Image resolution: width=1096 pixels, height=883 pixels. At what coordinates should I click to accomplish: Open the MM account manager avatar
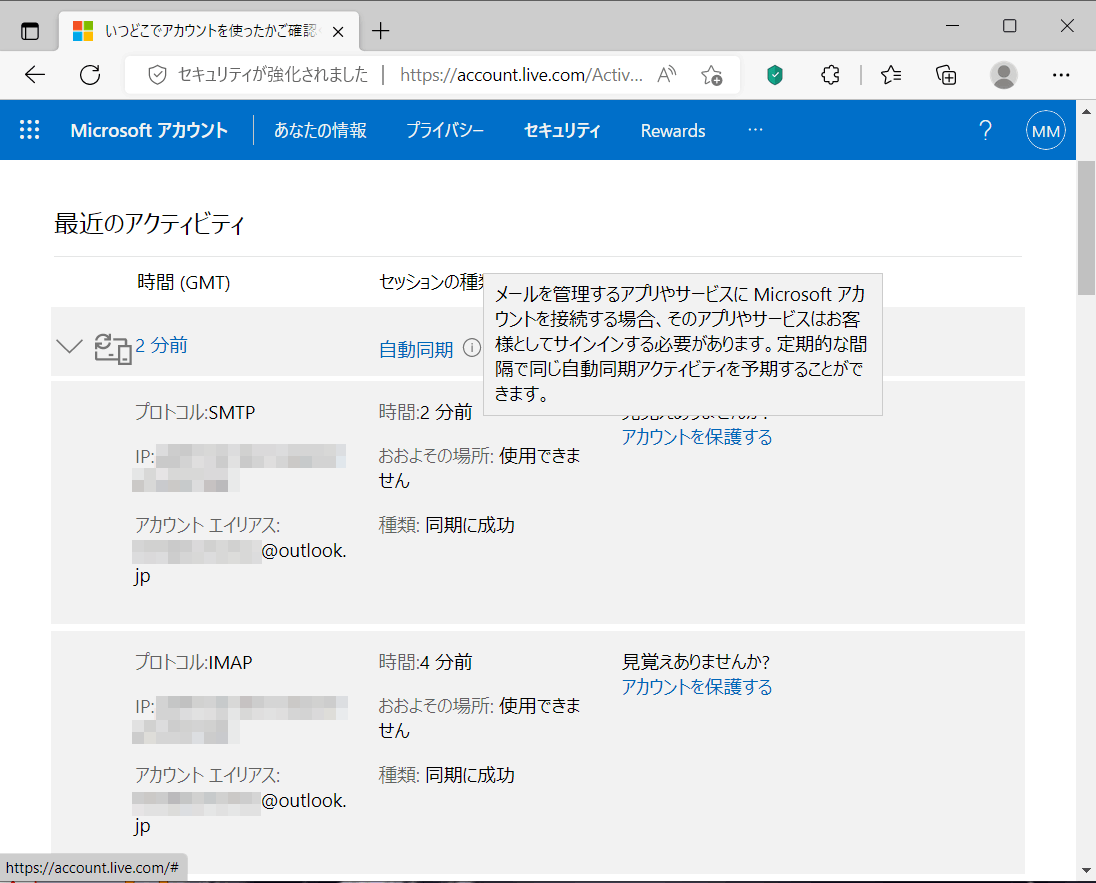pyautogui.click(x=1046, y=131)
